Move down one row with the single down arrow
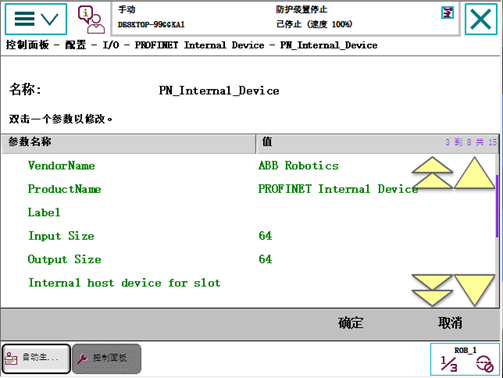The width and height of the screenshot is (503, 378). click(x=474, y=290)
